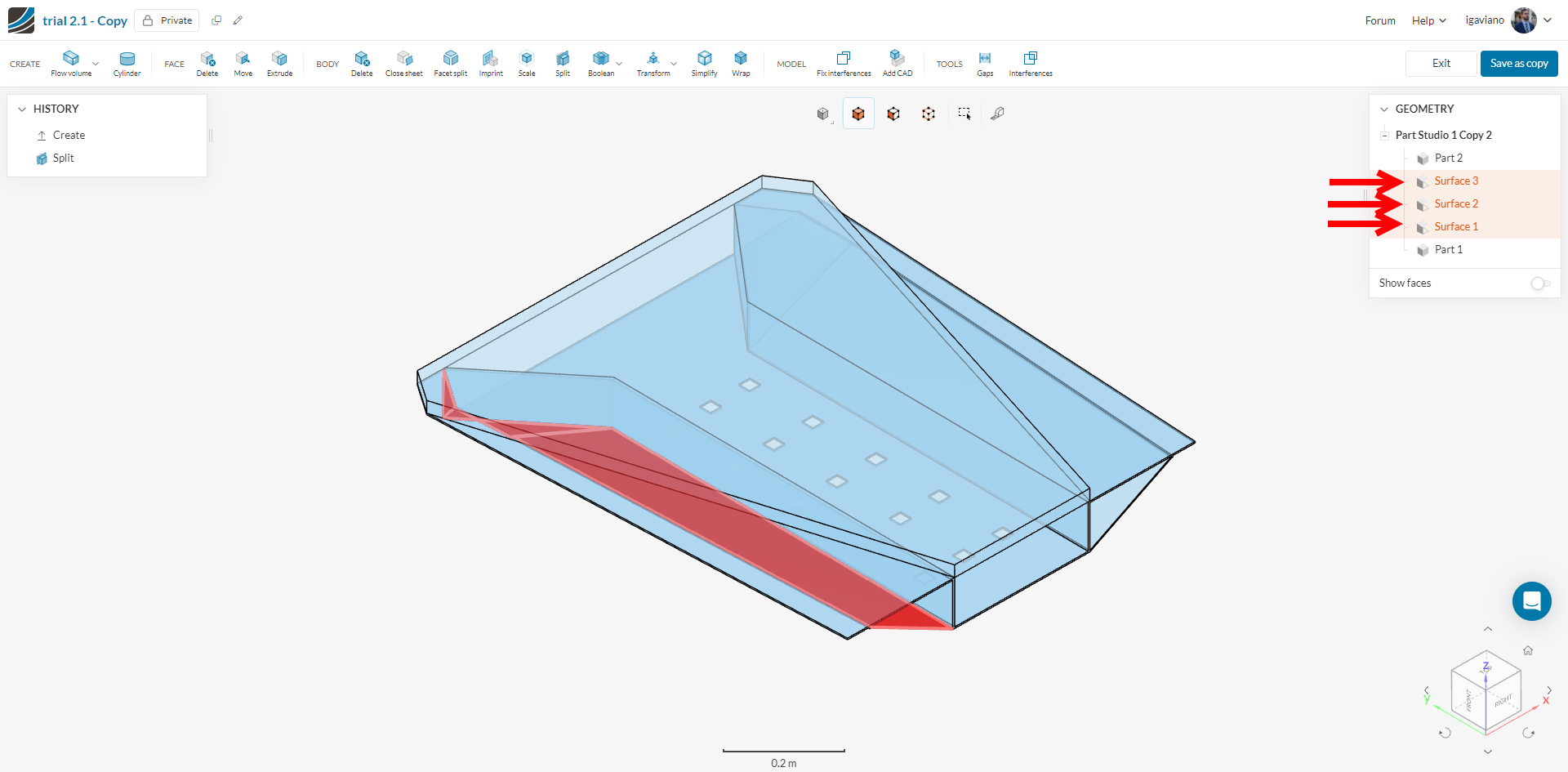Activate the Facet split tool
1568x772 pixels.
(450, 61)
